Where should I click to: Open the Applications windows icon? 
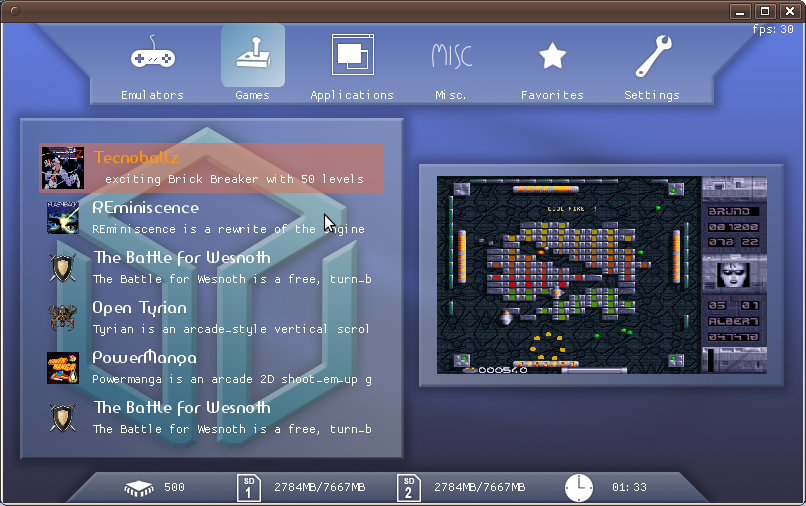(352, 55)
